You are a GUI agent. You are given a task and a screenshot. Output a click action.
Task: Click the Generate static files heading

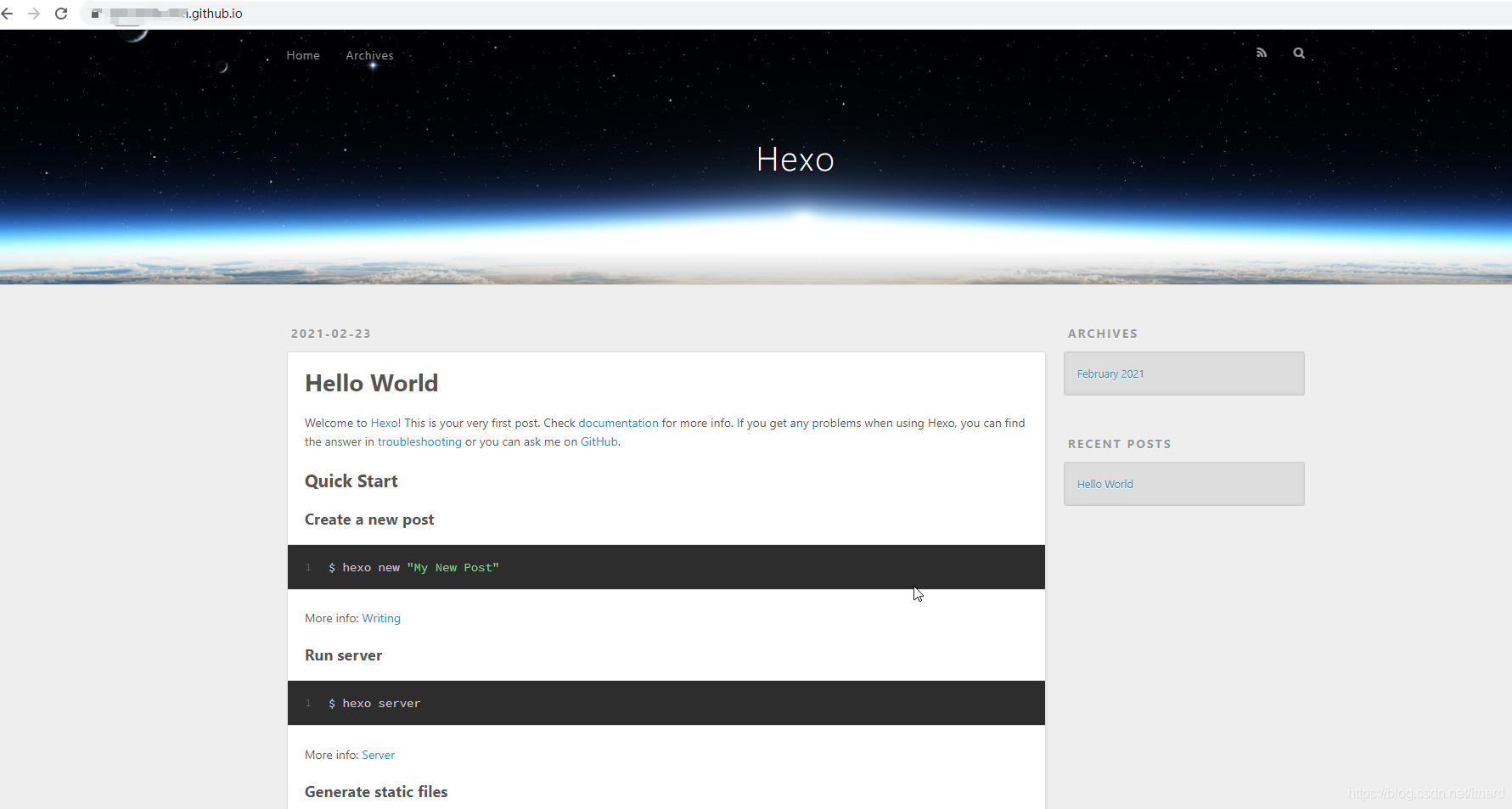[376, 792]
